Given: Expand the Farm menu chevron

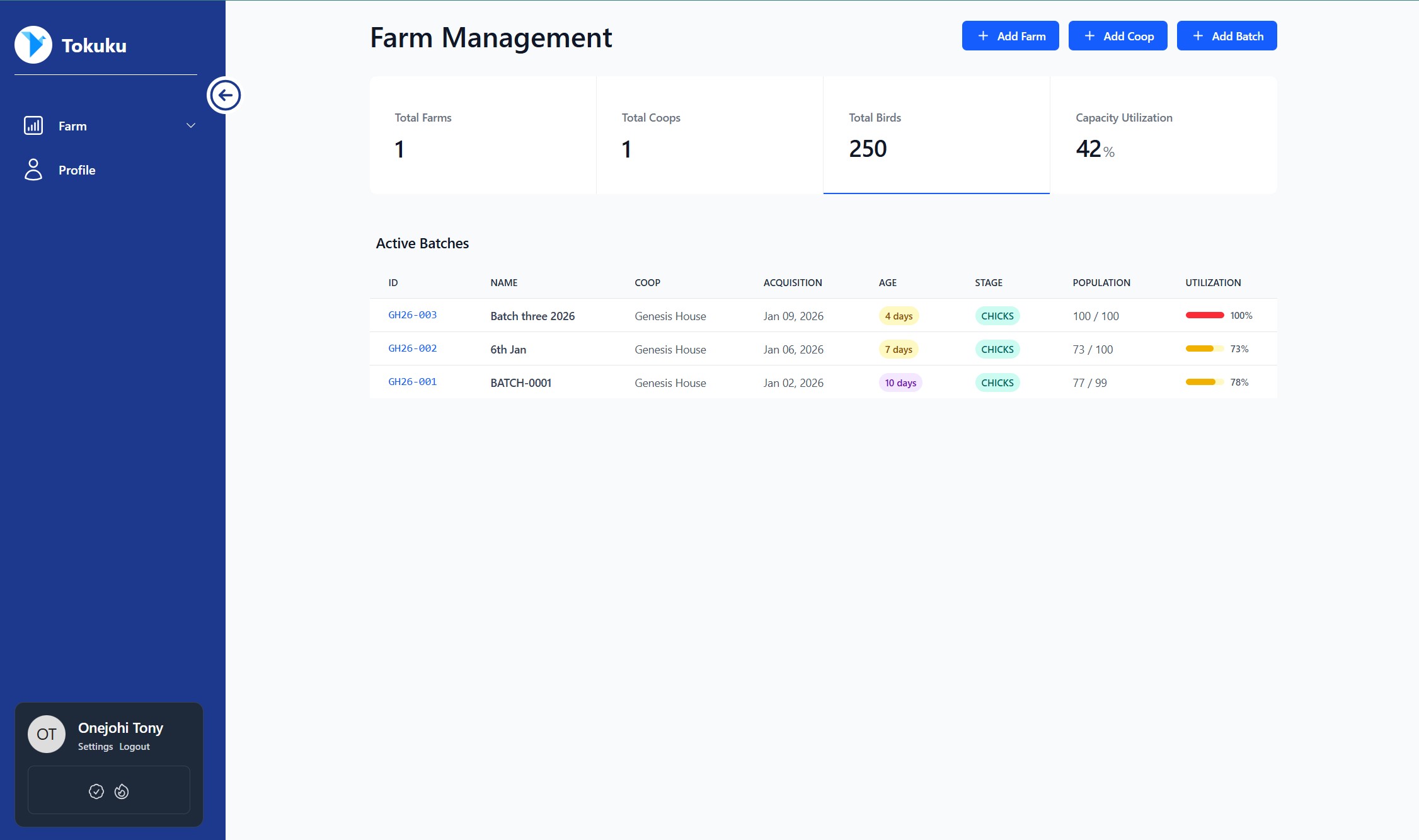Looking at the screenshot, I should point(191,125).
